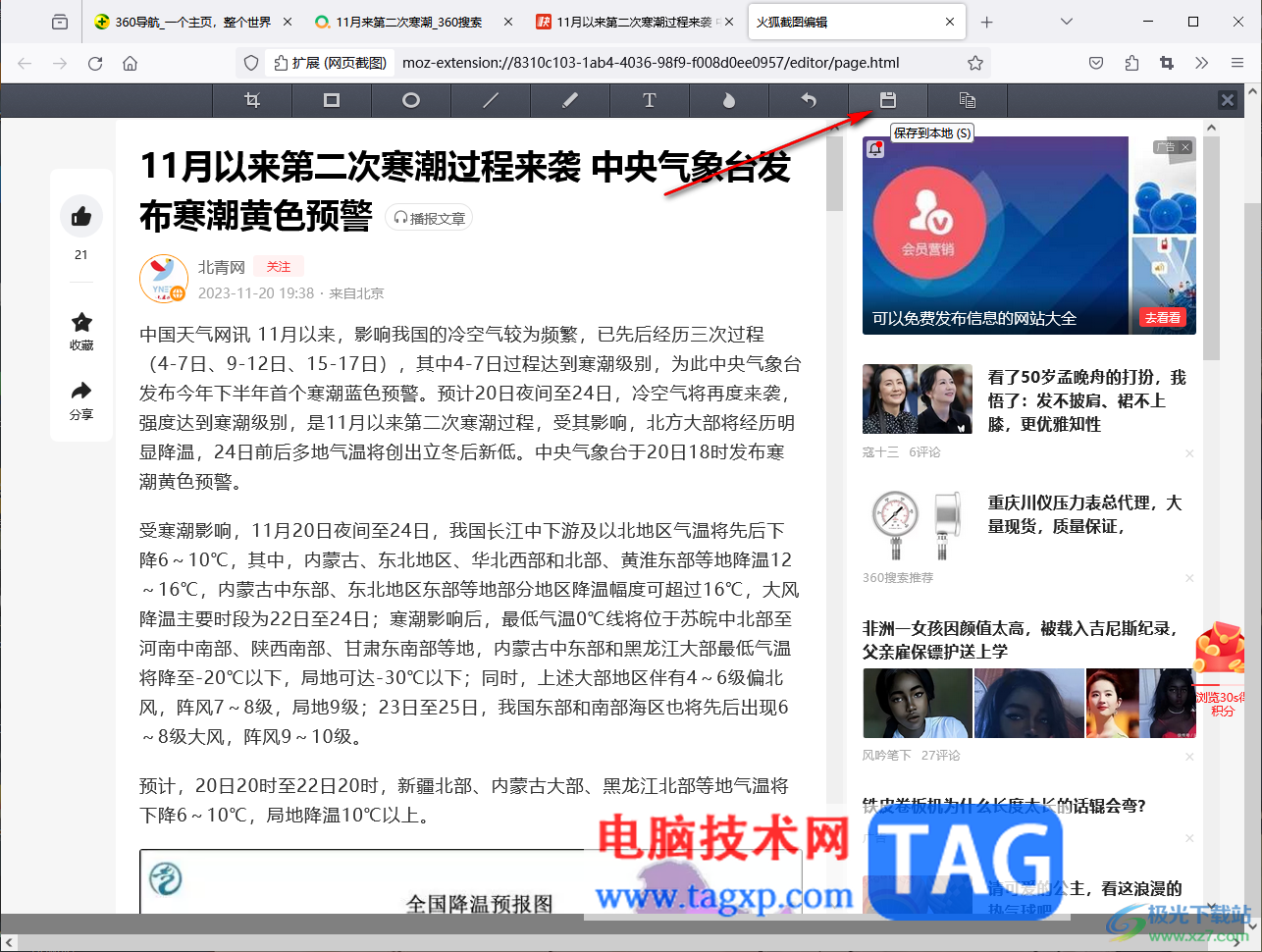Activate the blur tool

pyautogui.click(x=728, y=100)
